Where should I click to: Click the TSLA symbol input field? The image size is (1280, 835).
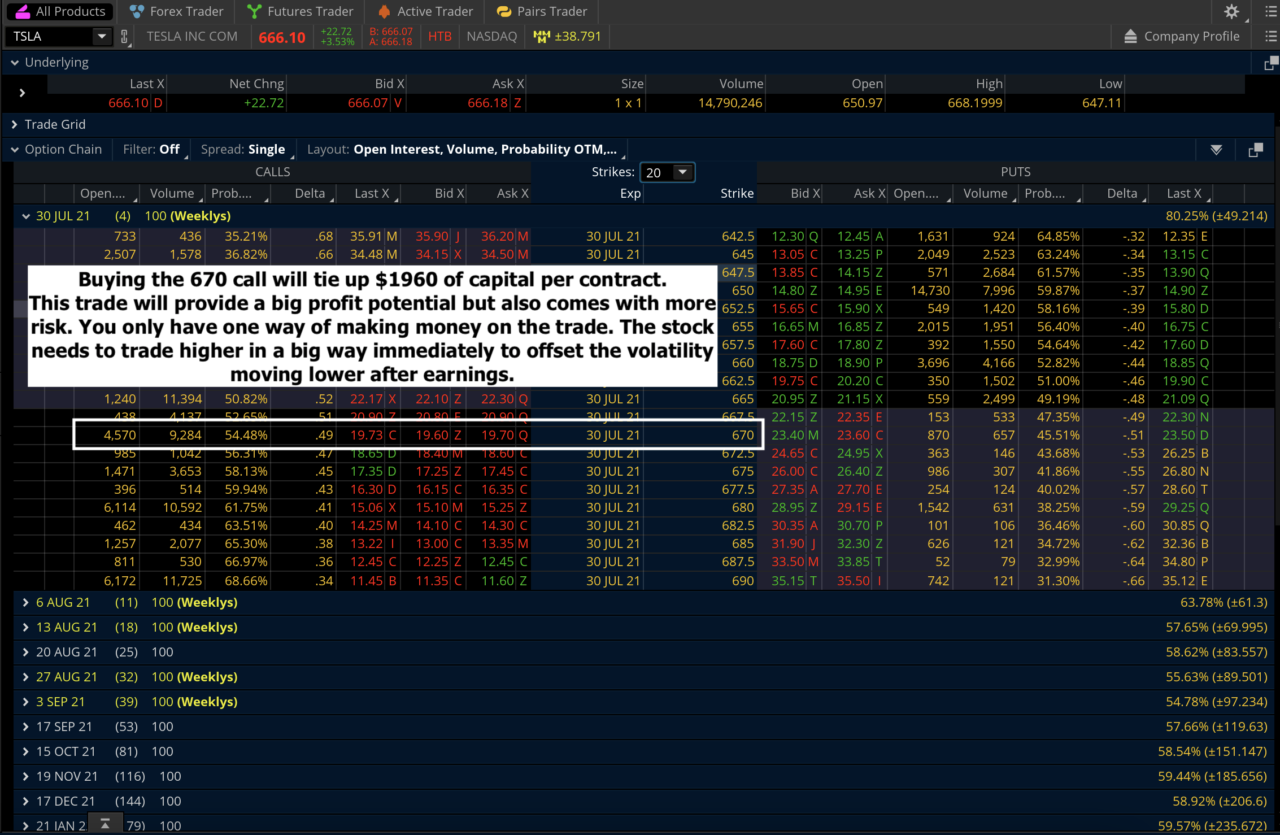click(x=50, y=37)
